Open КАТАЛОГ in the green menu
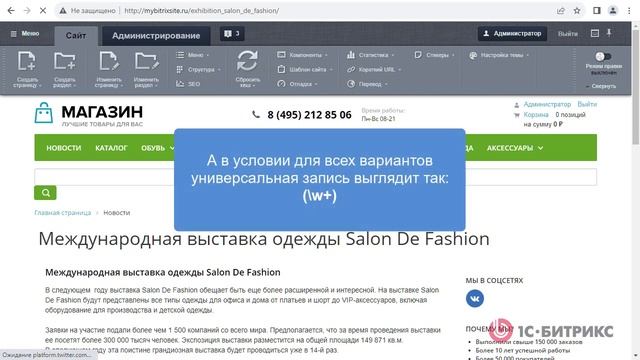640x360 pixels. 111,148
